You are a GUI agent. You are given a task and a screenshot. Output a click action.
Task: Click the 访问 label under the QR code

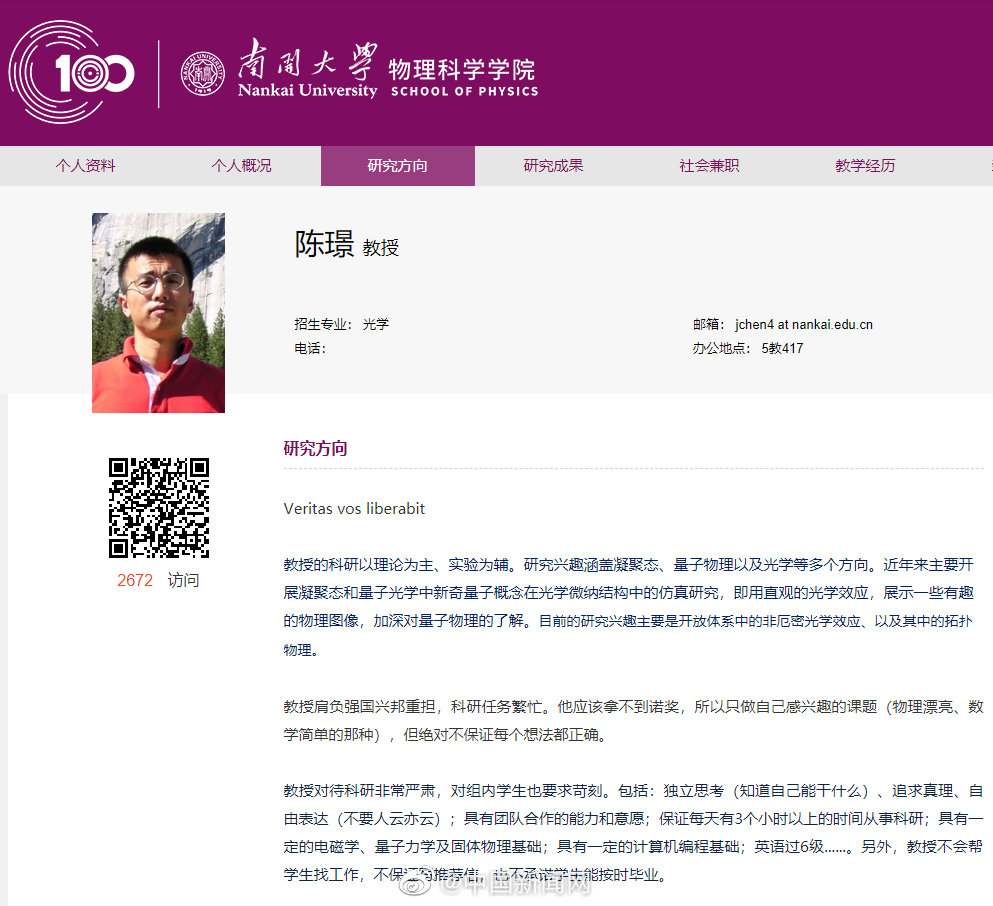[x=184, y=581]
